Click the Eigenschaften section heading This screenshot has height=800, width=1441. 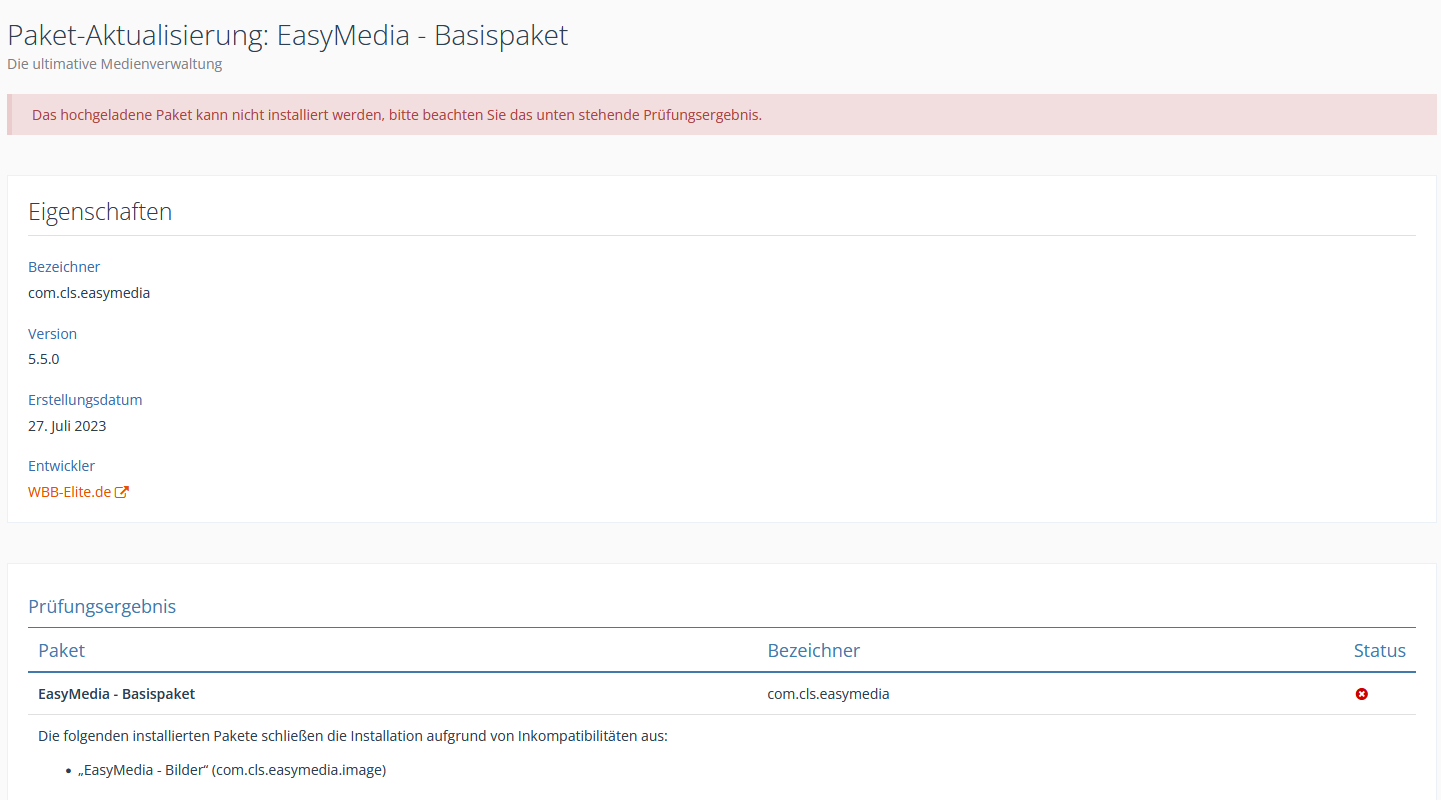(x=100, y=212)
